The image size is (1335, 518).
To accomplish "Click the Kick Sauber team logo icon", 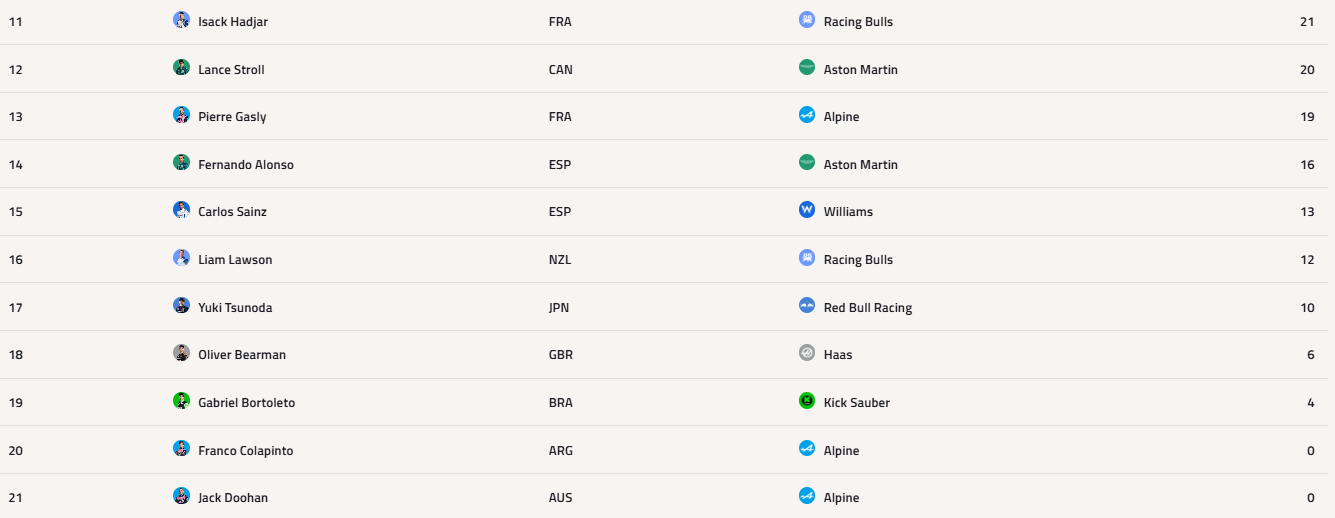I will 807,401.
